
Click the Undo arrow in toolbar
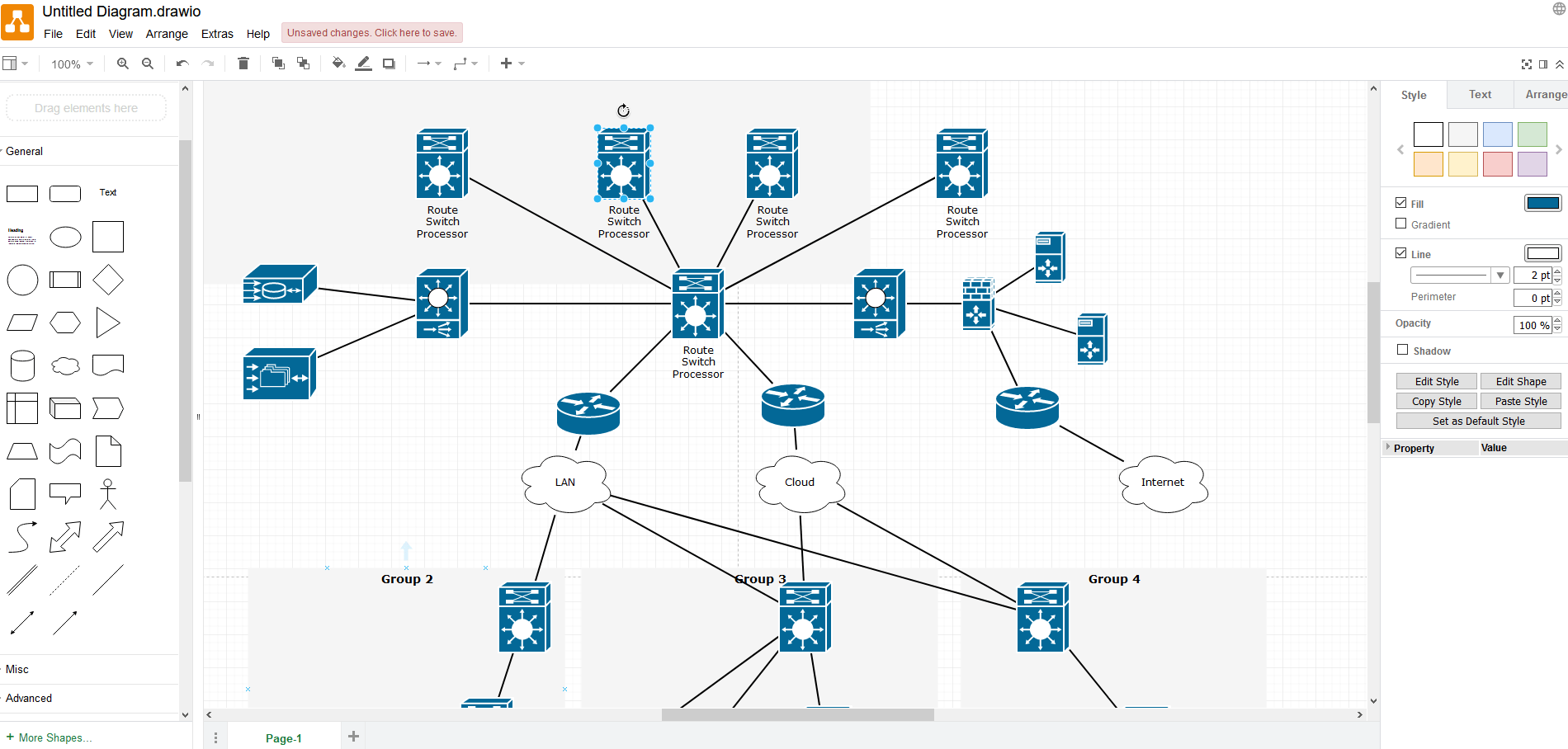tap(182, 64)
